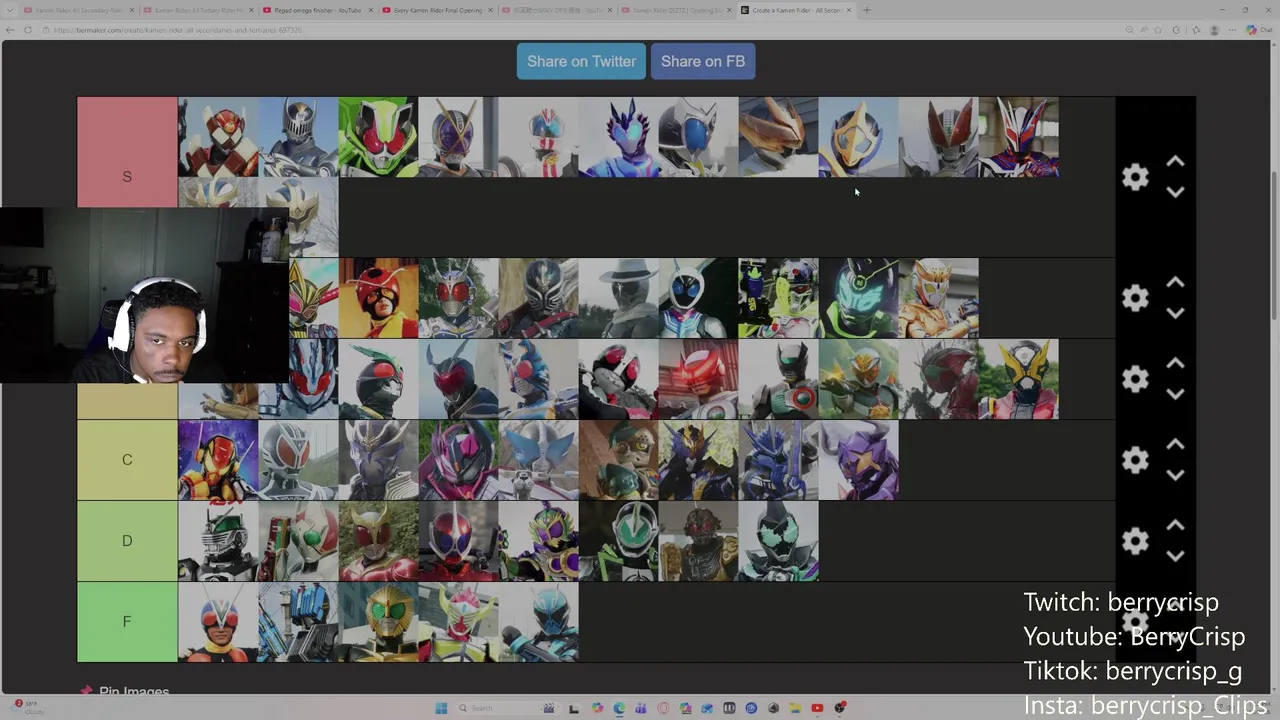Open settings gear for S tier row

coord(1135,177)
